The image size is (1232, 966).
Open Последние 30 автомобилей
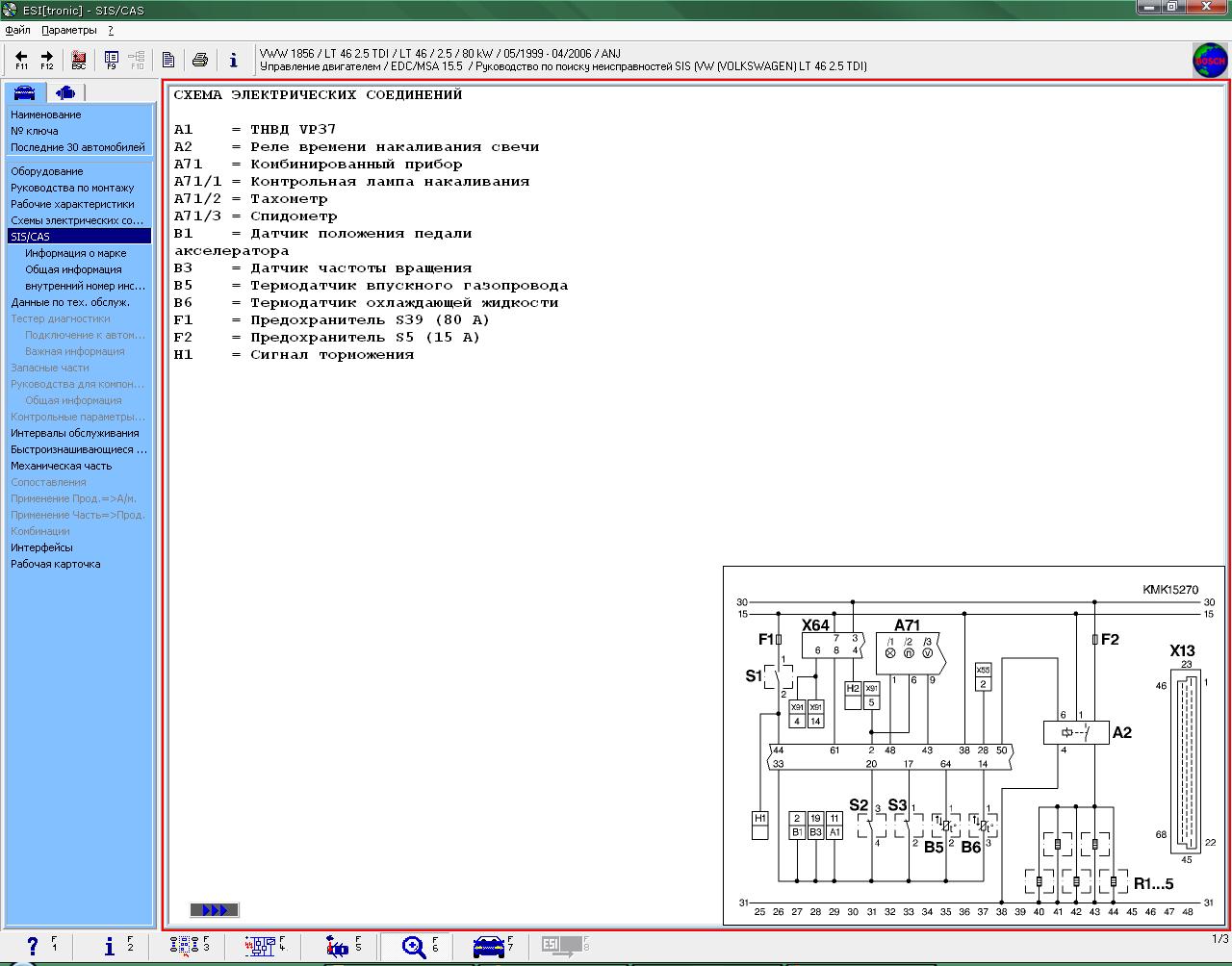click(77, 147)
